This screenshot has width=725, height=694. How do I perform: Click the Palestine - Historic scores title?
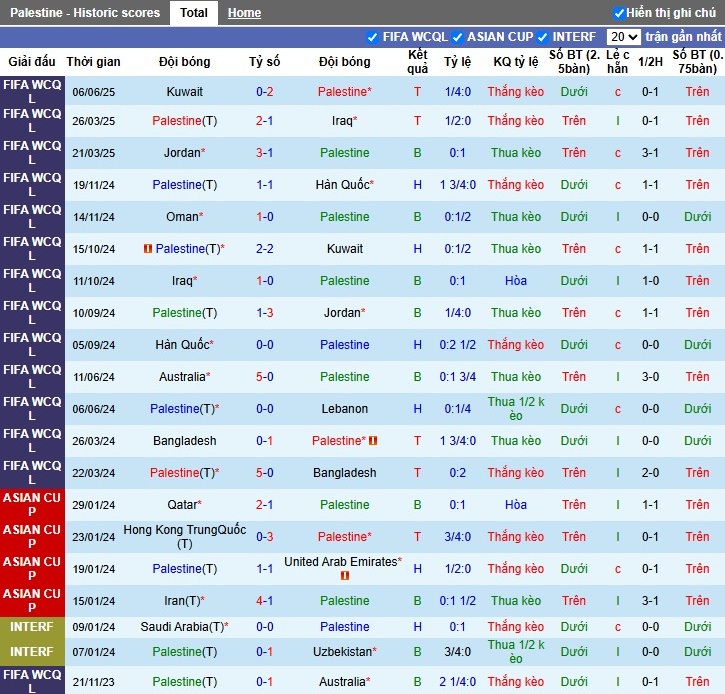coord(85,12)
